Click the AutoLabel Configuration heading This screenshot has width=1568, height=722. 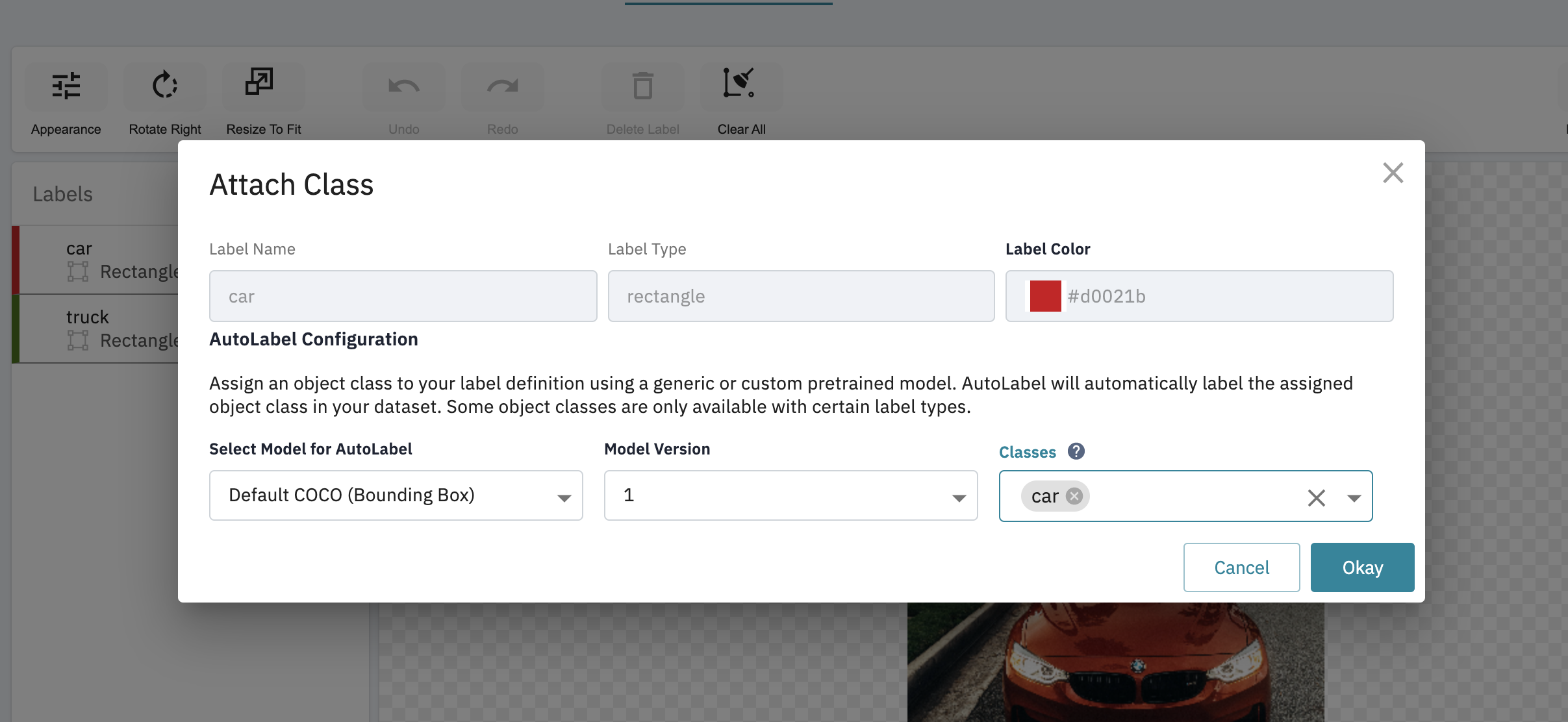coord(314,339)
